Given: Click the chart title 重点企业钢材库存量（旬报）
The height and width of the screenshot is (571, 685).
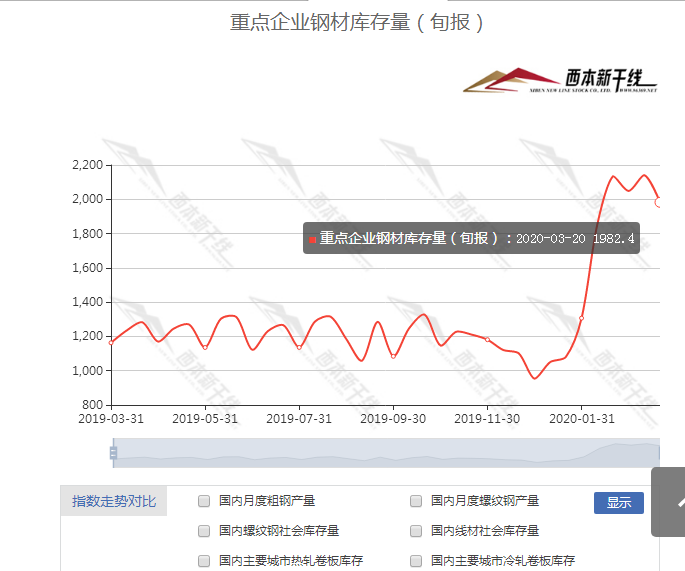Looking at the screenshot, I should tap(356, 22).
